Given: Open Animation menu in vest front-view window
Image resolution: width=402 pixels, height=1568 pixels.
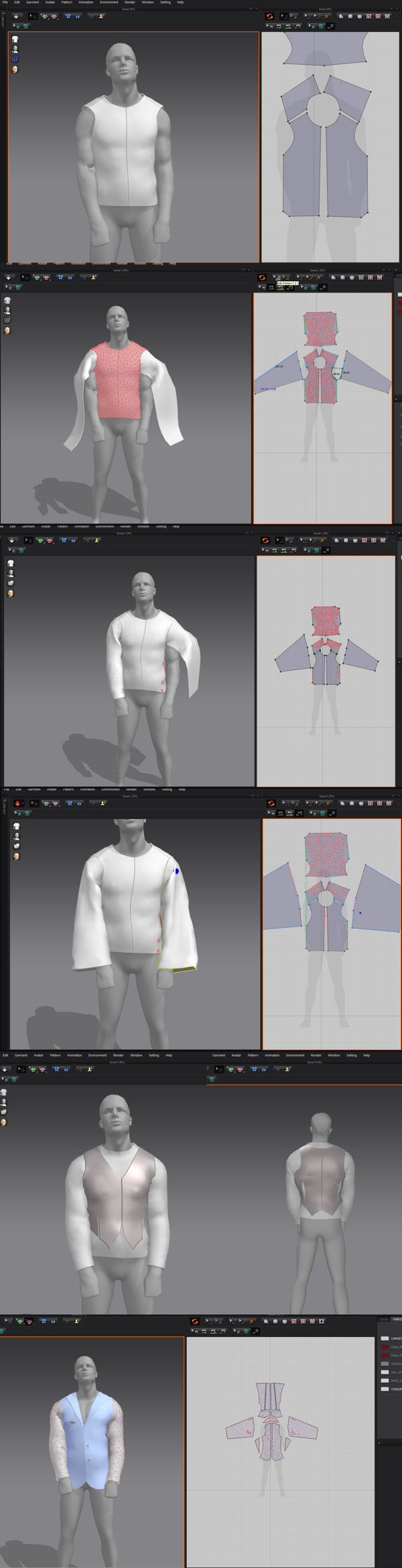Looking at the screenshot, I should [74, 1055].
